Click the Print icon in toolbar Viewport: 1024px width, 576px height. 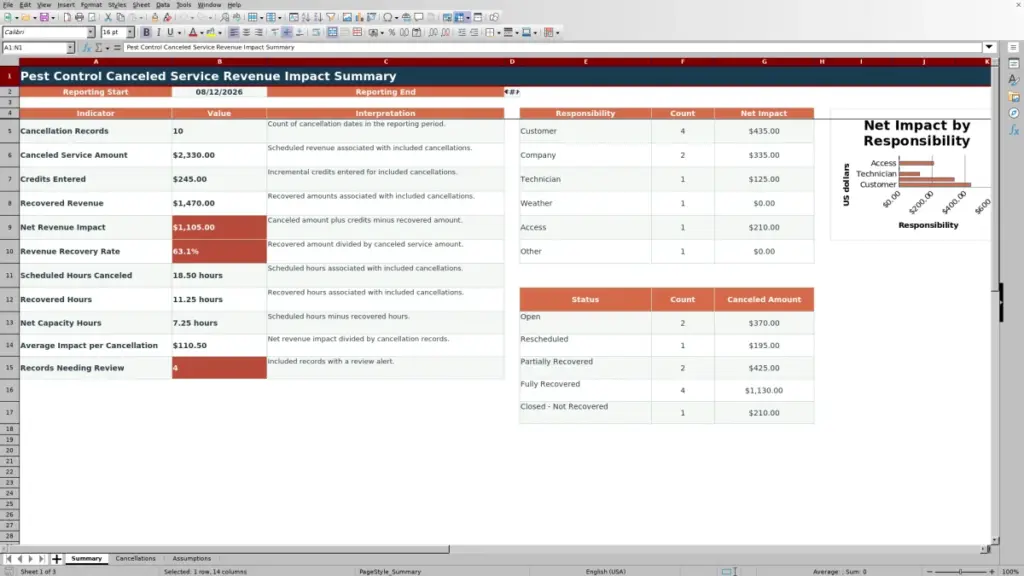(x=79, y=18)
